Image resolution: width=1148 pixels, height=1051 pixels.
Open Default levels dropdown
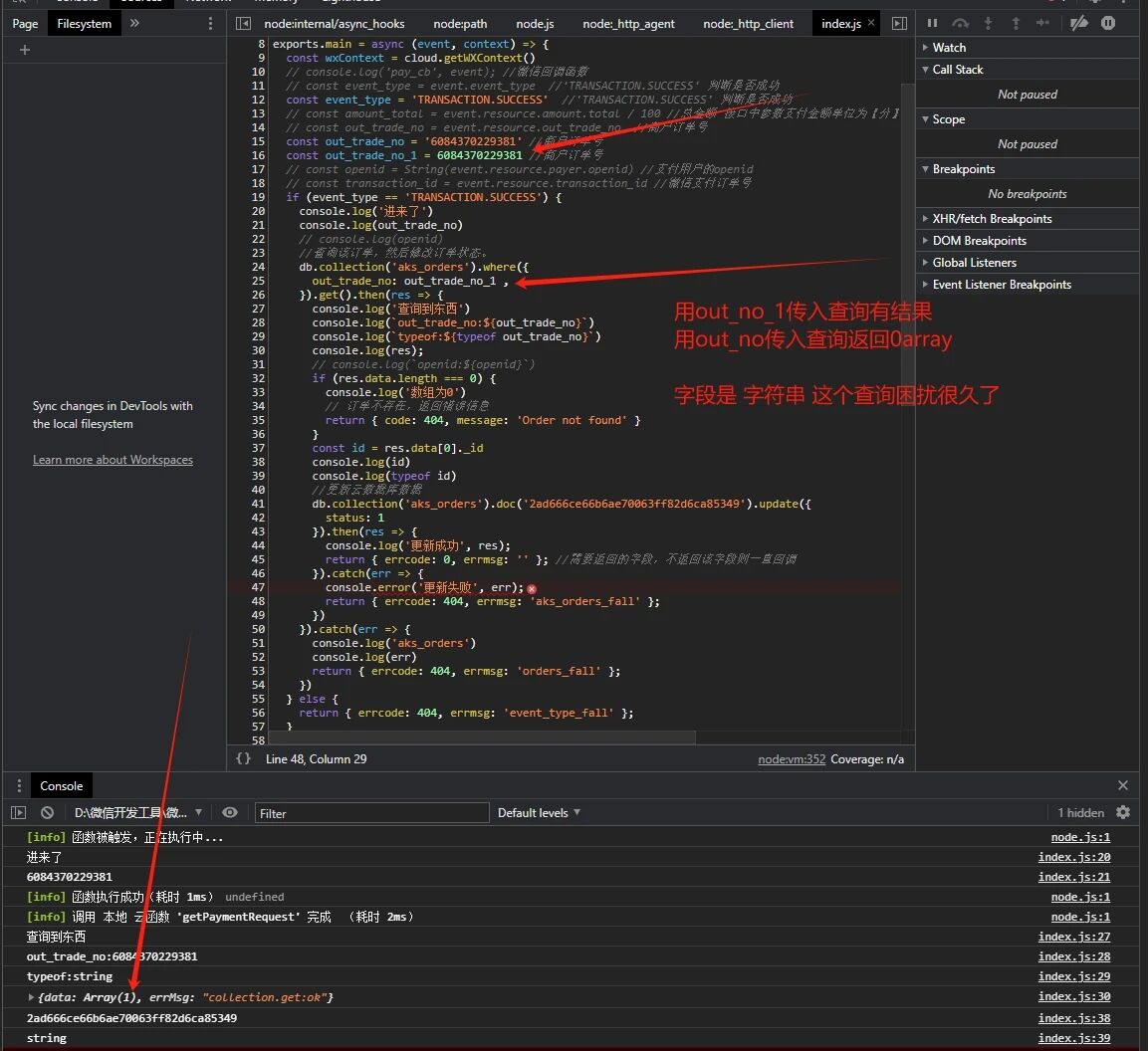[539, 812]
